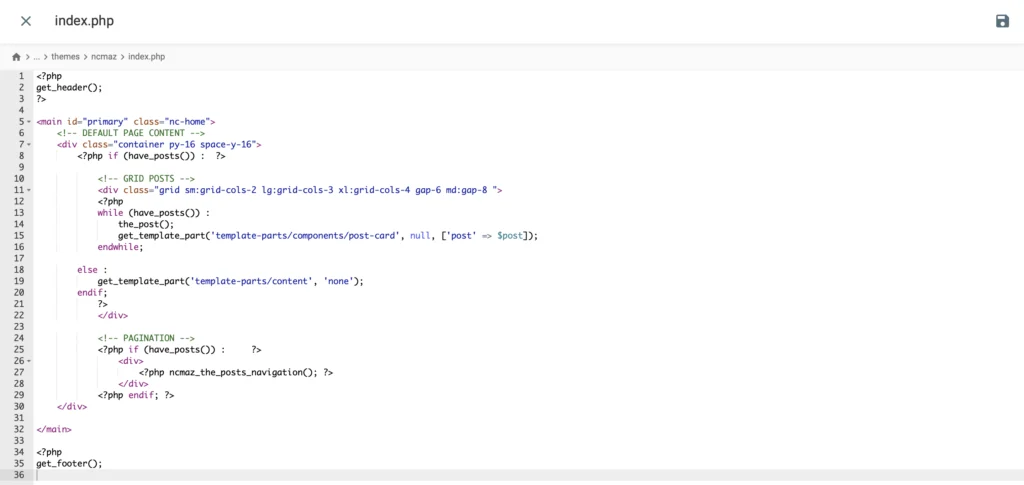1024x485 pixels.
Task: Click the index.php title text
Action: 84,21
